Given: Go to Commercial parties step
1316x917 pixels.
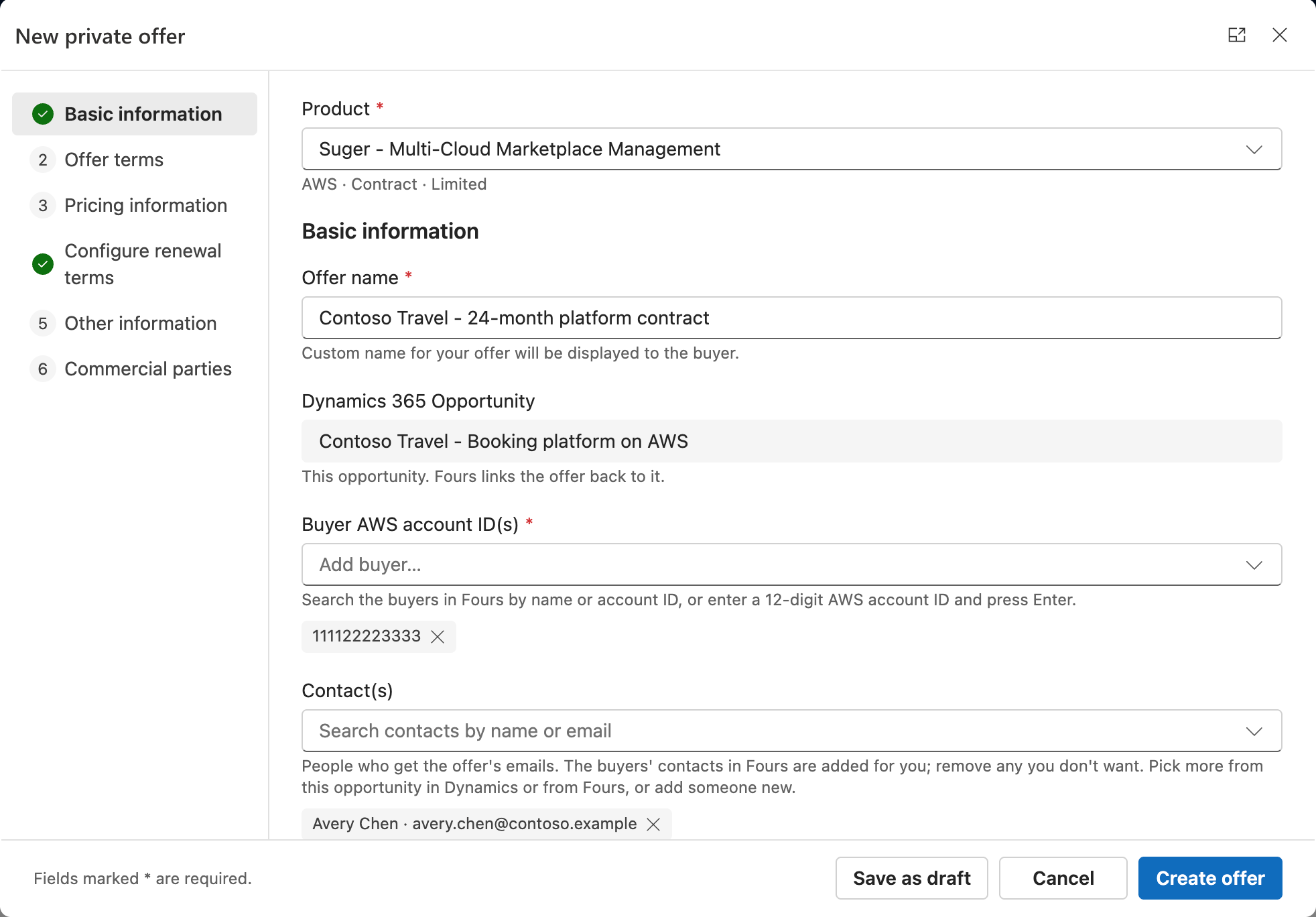Looking at the screenshot, I should [x=134, y=370].
